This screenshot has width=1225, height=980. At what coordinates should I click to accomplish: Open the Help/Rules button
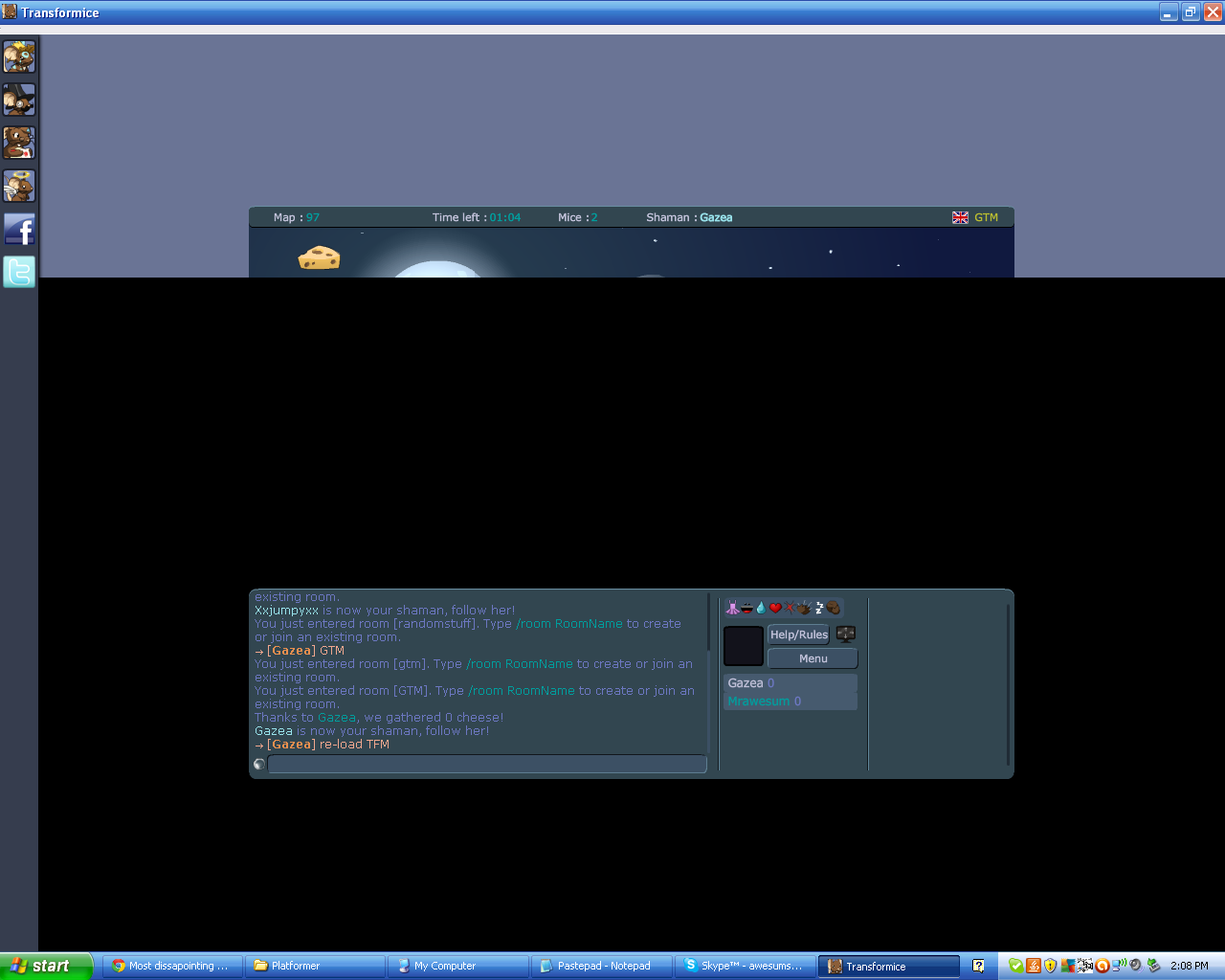click(x=799, y=635)
